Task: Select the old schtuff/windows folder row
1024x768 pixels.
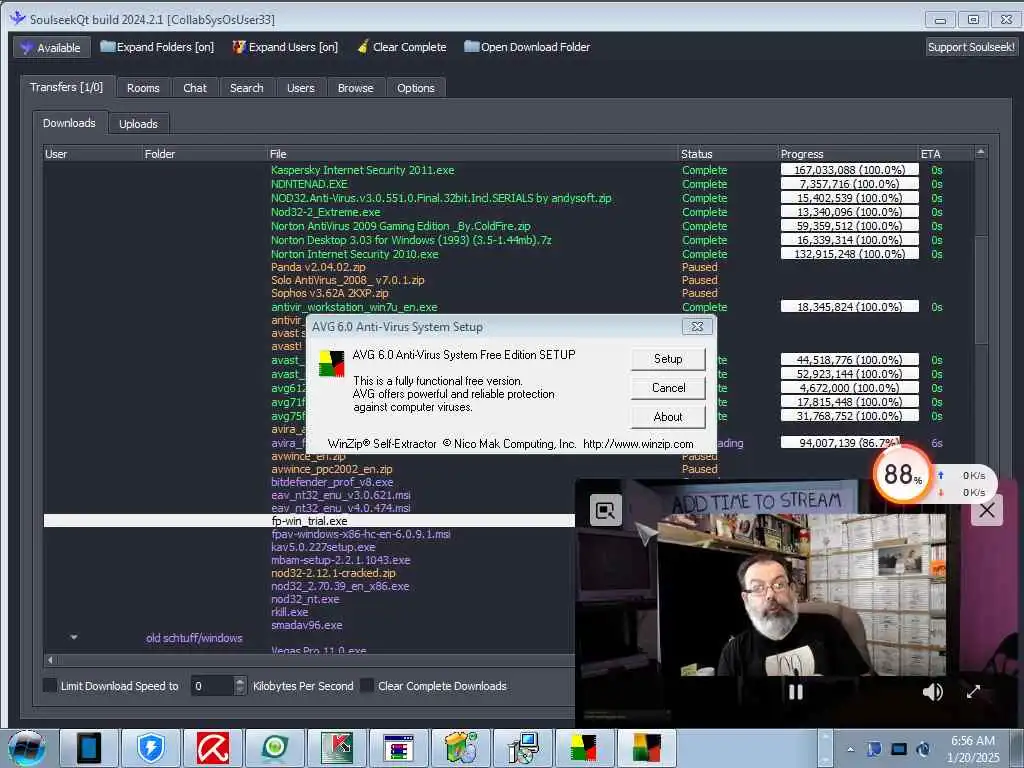Action: pyautogui.click(x=194, y=638)
